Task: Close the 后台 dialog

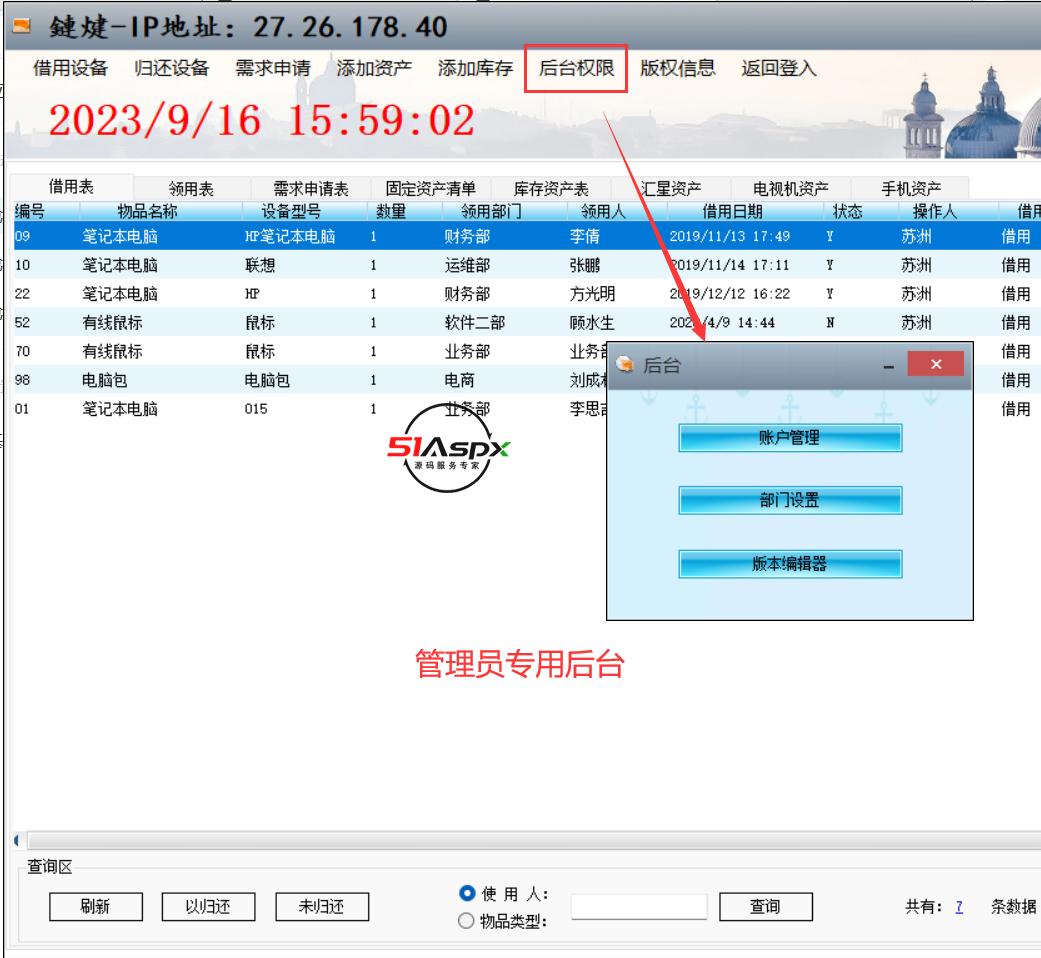Action: click(935, 364)
